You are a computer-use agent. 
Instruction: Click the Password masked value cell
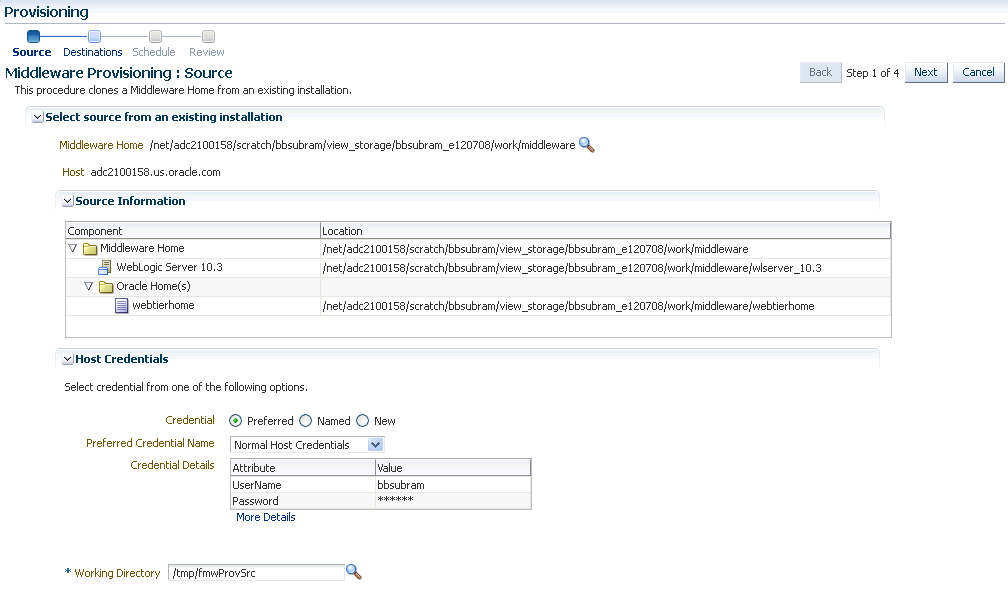coord(453,501)
